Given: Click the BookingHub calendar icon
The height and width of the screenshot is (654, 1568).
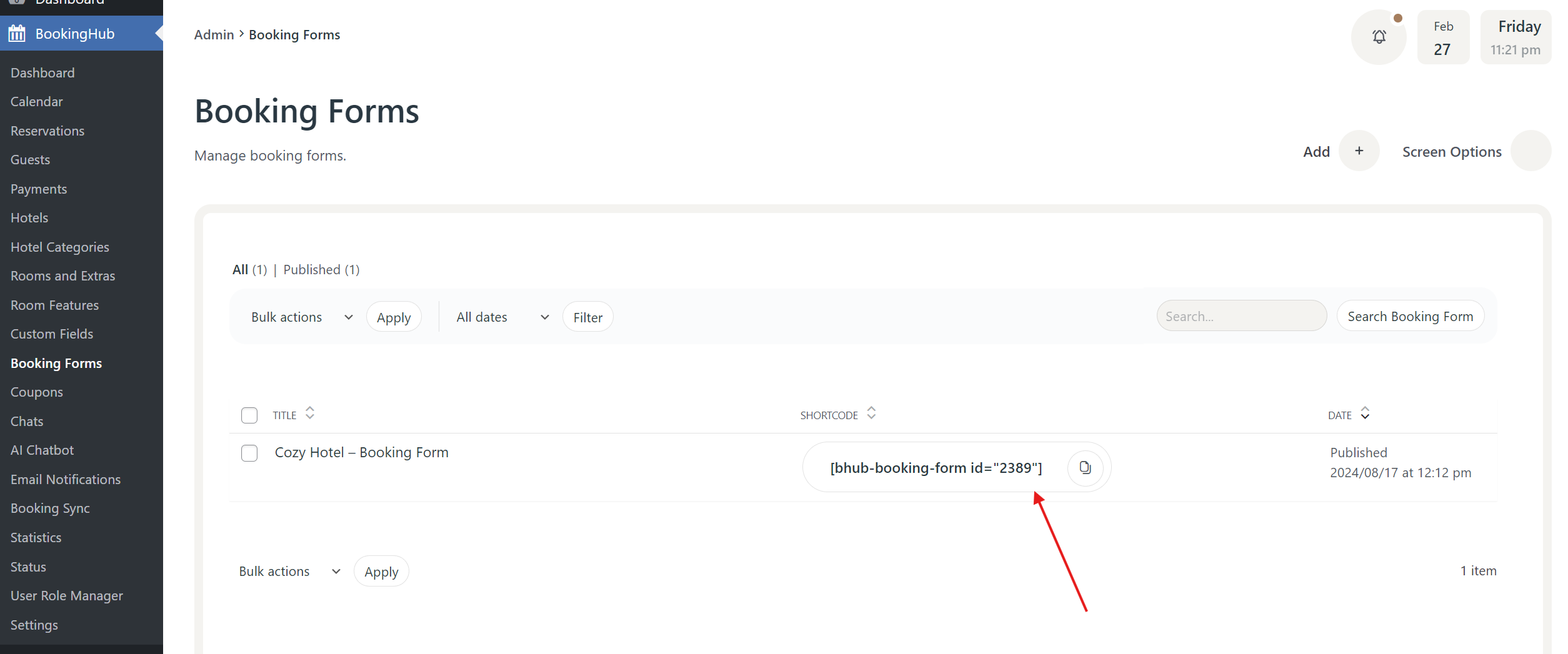Looking at the screenshot, I should coord(17,34).
